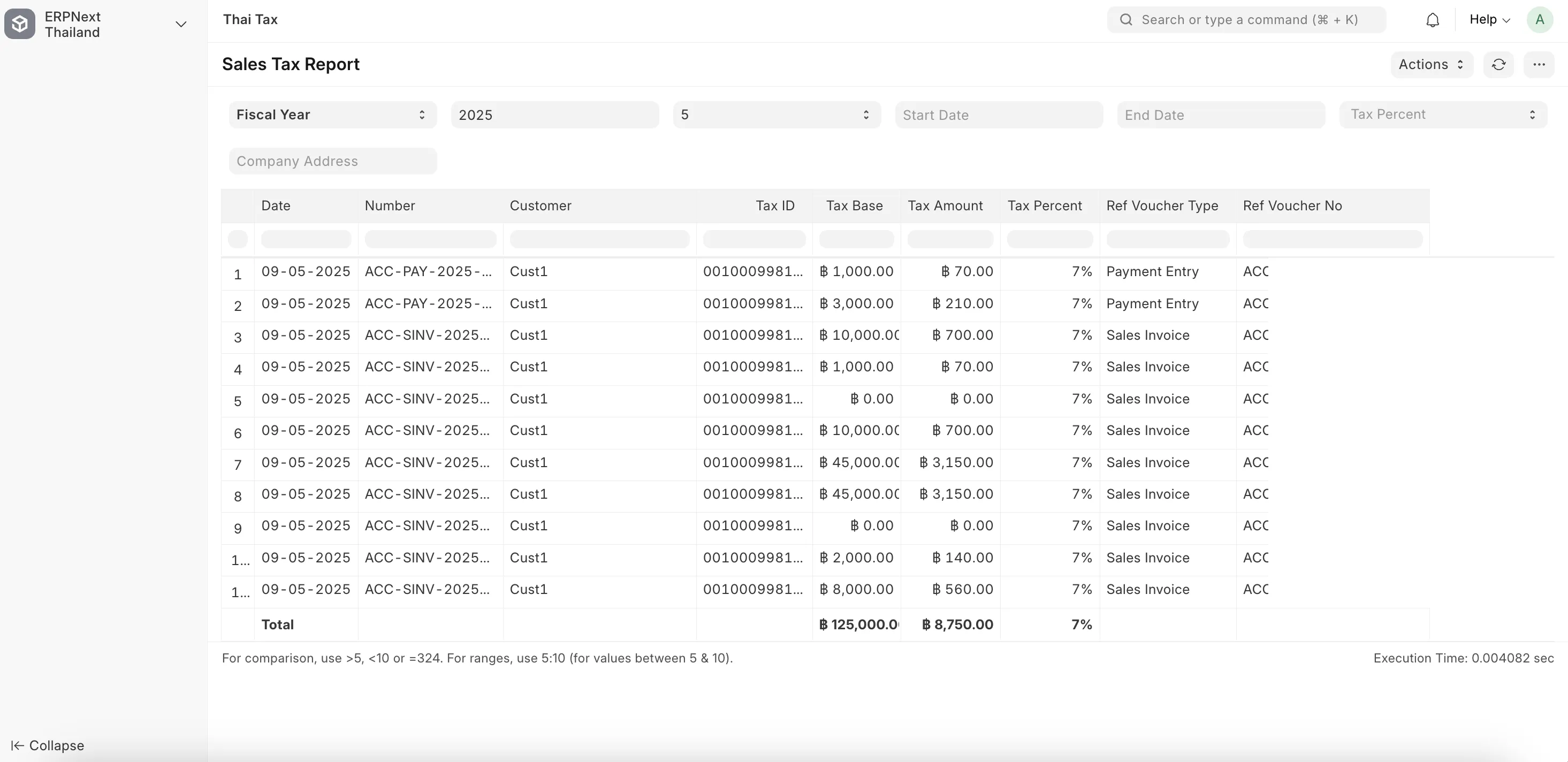Collapse the sidebar using arrow icon

pos(17,745)
